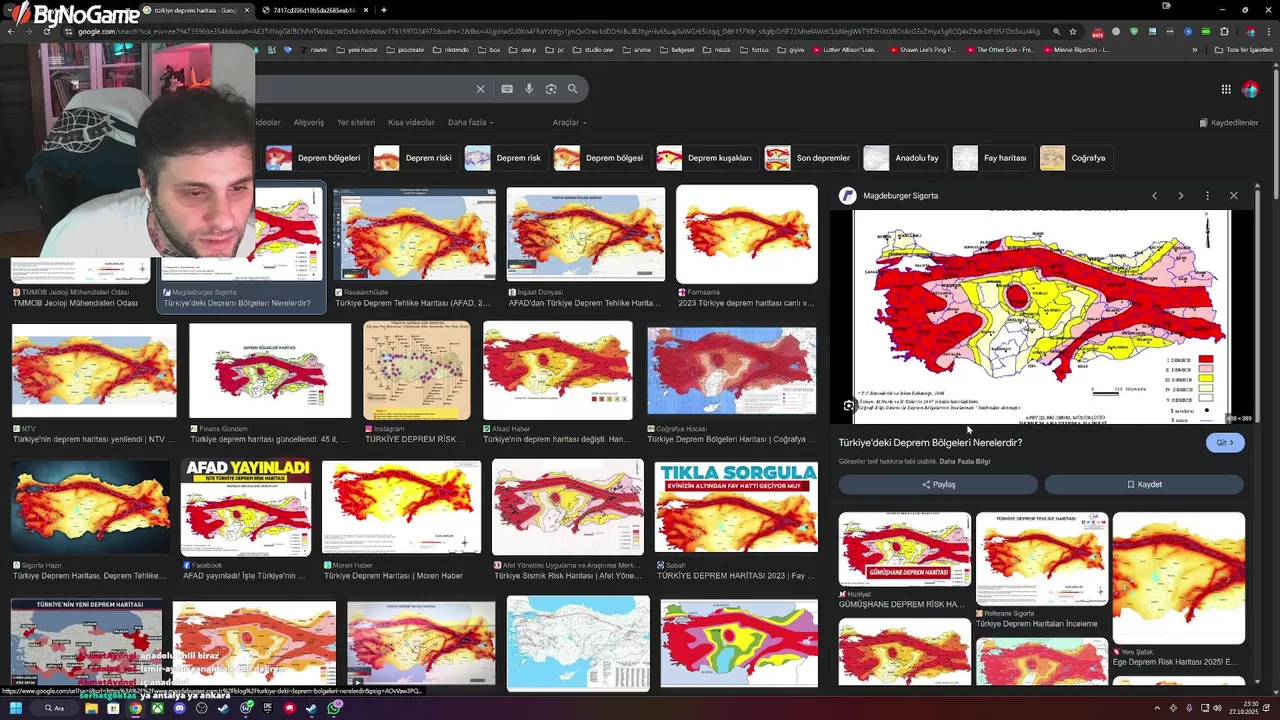Open Instagram Türkiye Deprem Risk thumbnail
Image resolution: width=1280 pixels, height=720 pixels.
pos(416,371)
